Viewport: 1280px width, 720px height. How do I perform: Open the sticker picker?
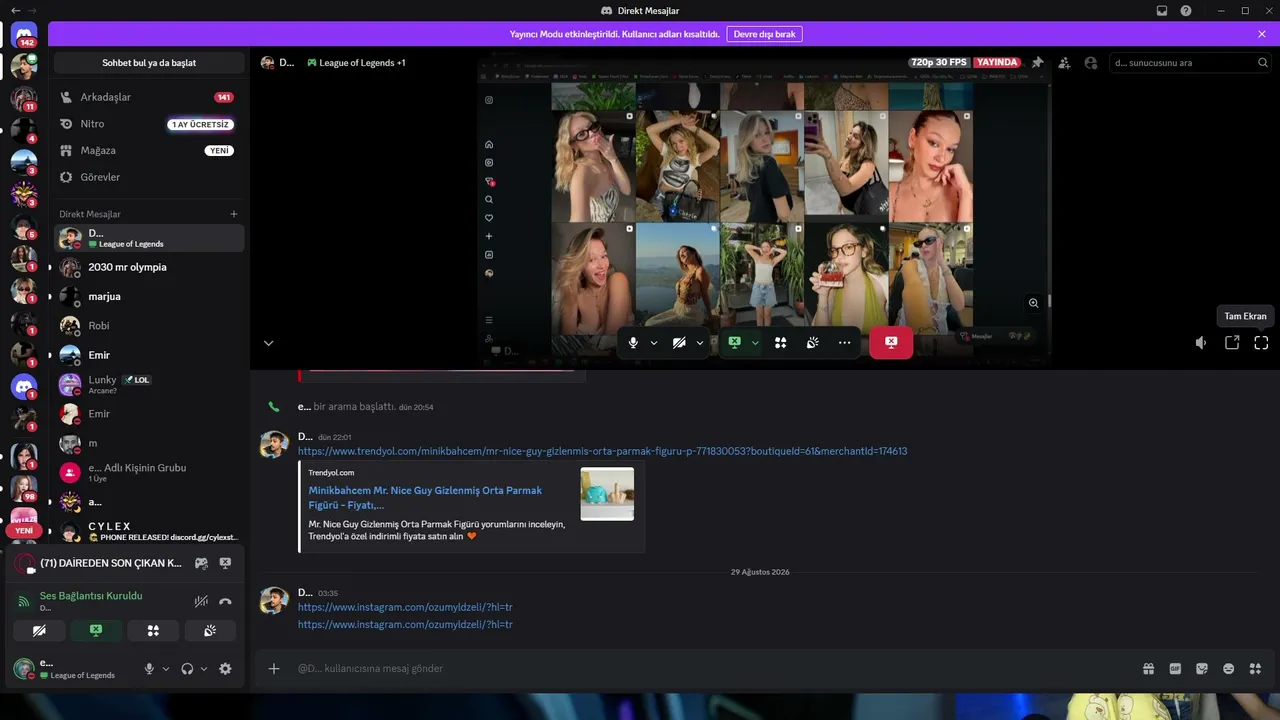pos(1202,669)
